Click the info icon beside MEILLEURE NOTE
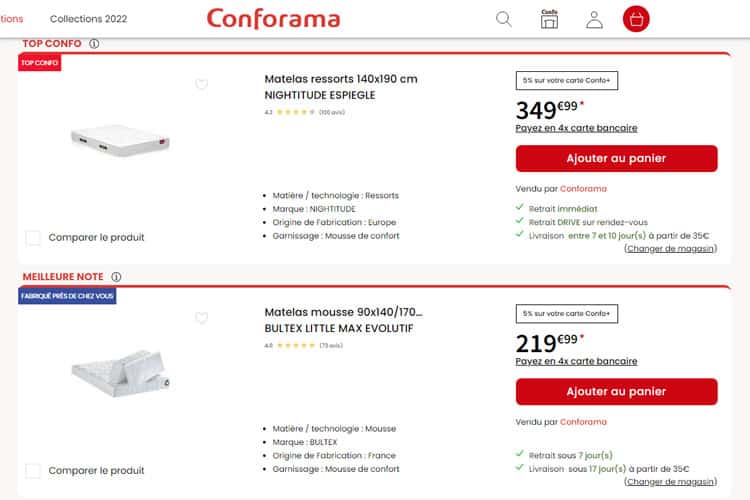 point(116,277)
